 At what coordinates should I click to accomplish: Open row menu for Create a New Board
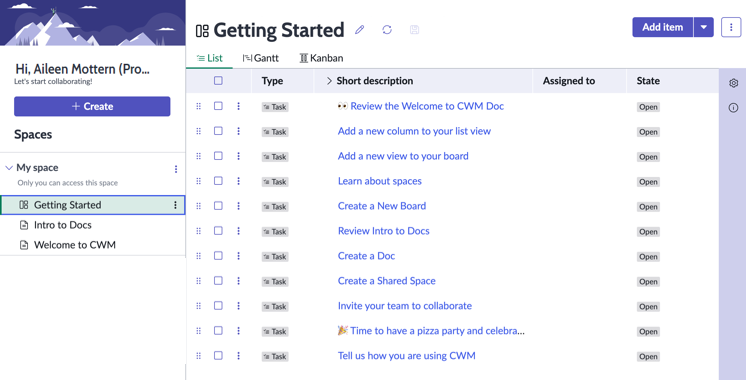tap(238, 206)
